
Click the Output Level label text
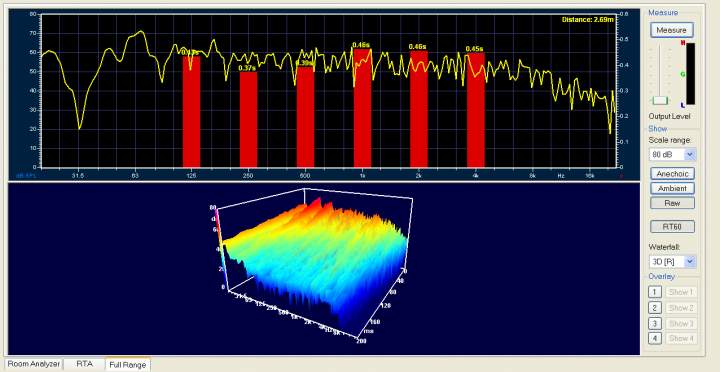pos(669,117)
